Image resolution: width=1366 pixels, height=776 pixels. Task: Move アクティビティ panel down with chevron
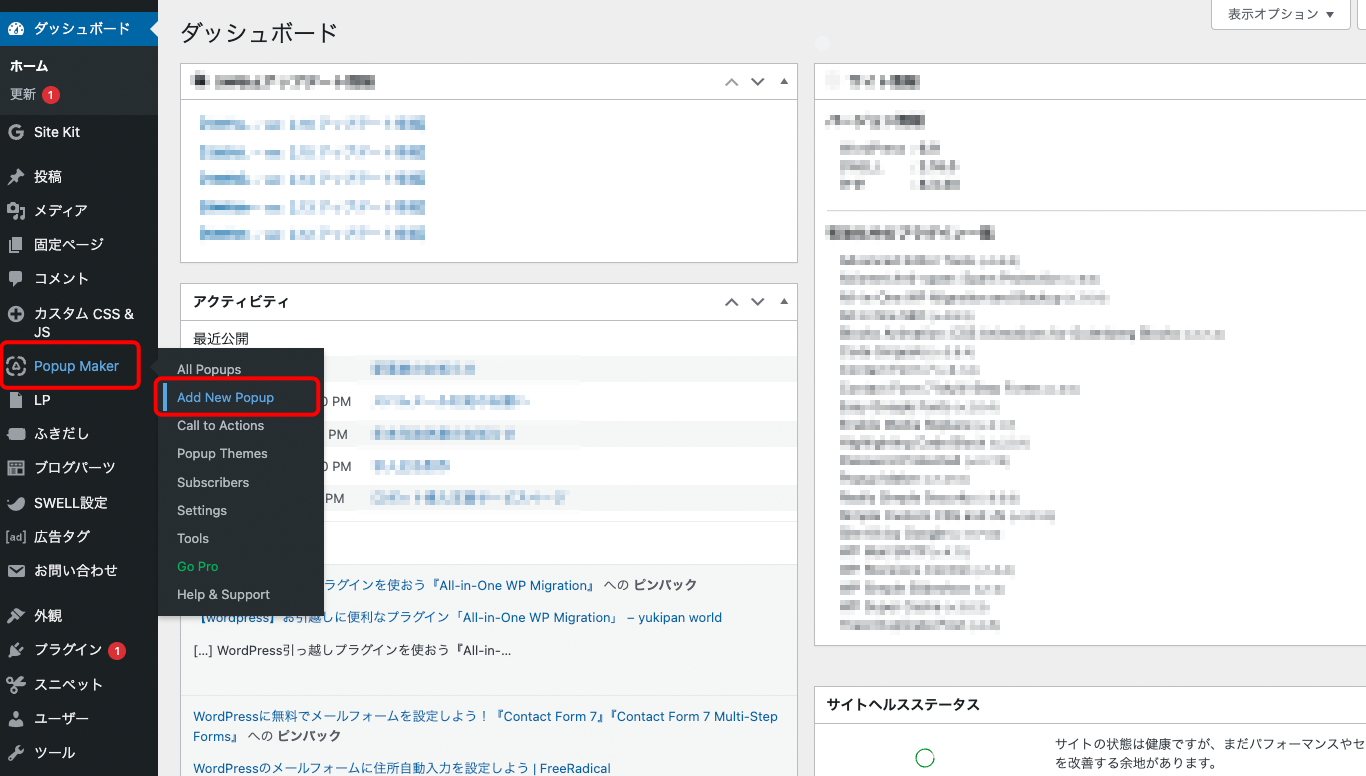[x=758, y=301]
